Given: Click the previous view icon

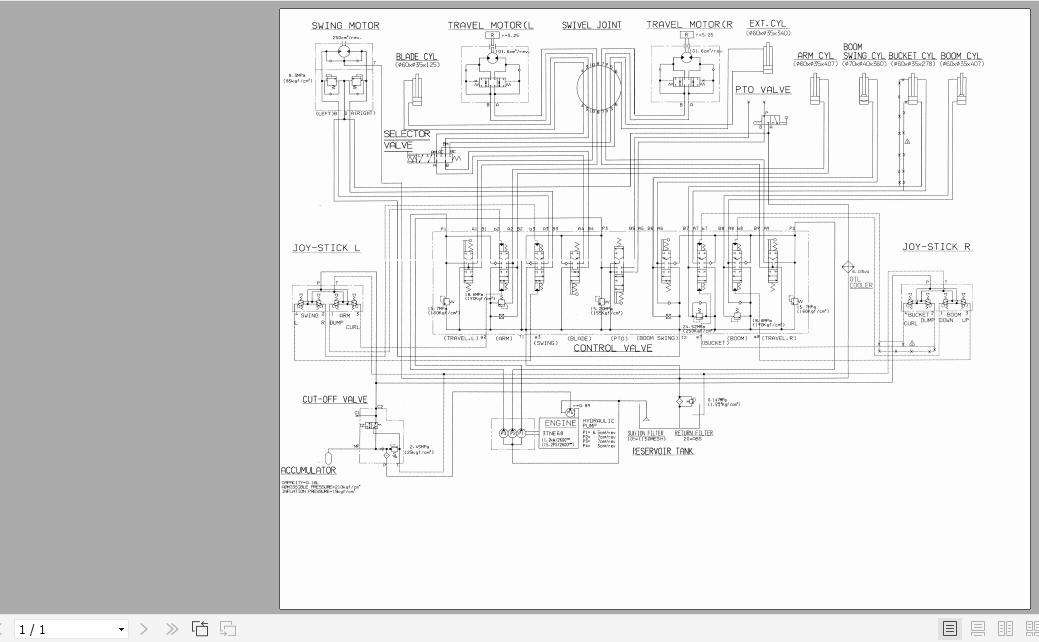Looking at the screenshot, I should (x=199, y=629).
